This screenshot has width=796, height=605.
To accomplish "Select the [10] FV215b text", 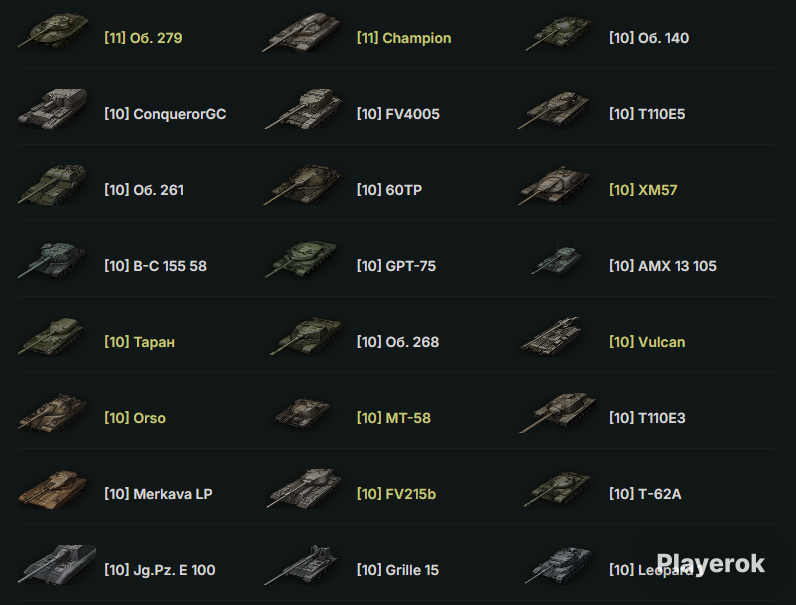I will (396, 494).
